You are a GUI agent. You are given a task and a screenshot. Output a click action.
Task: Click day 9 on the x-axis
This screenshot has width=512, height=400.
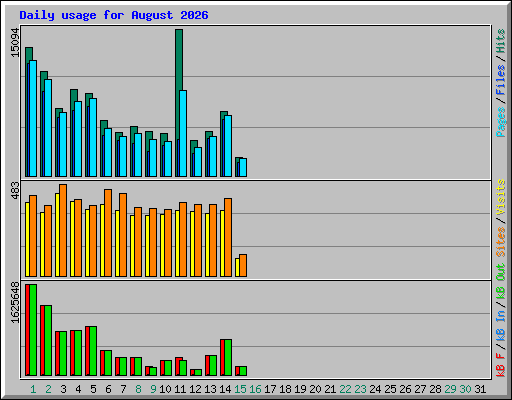click(x=153, y=389)
